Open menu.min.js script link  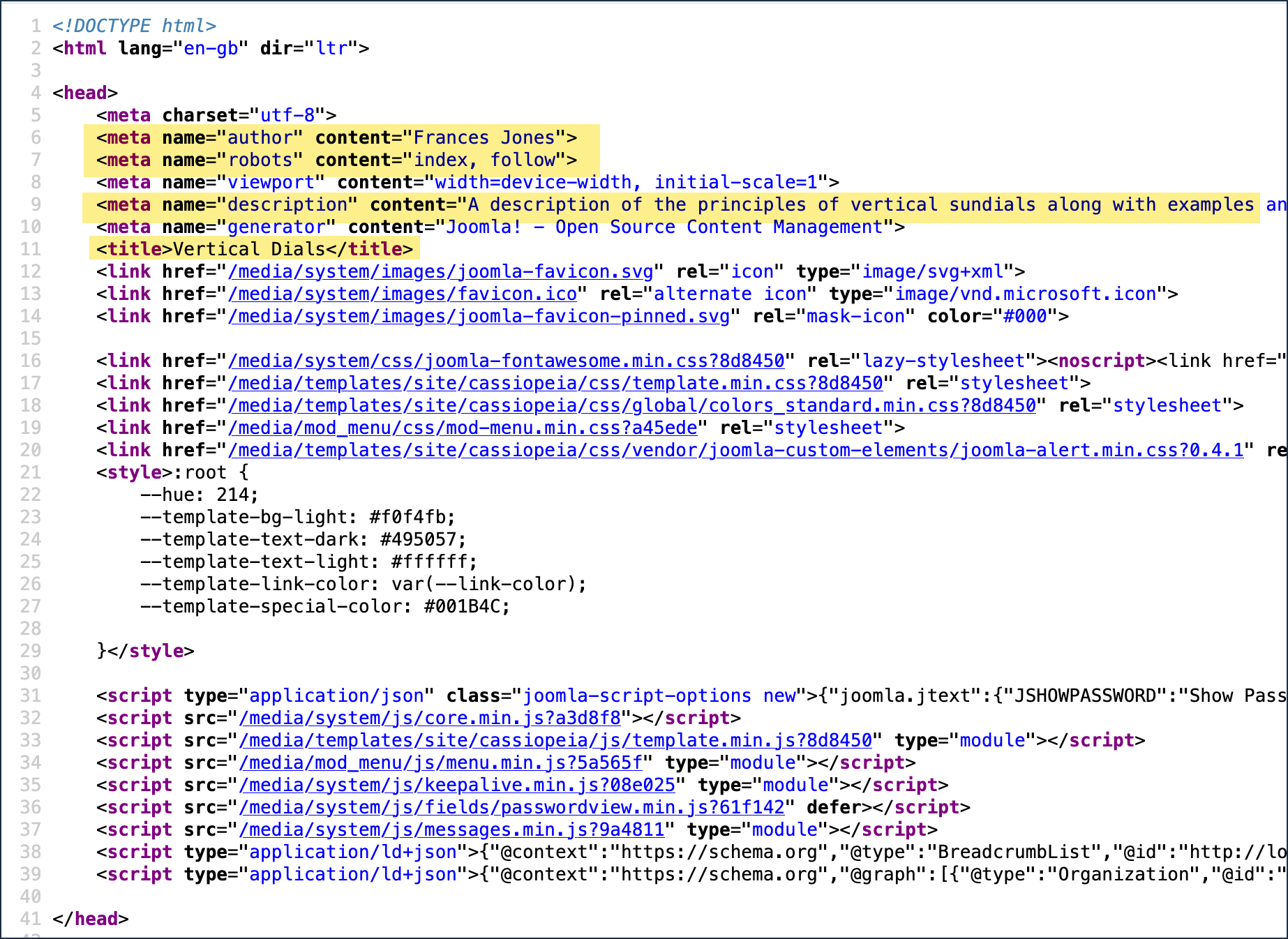click(441, 763)
